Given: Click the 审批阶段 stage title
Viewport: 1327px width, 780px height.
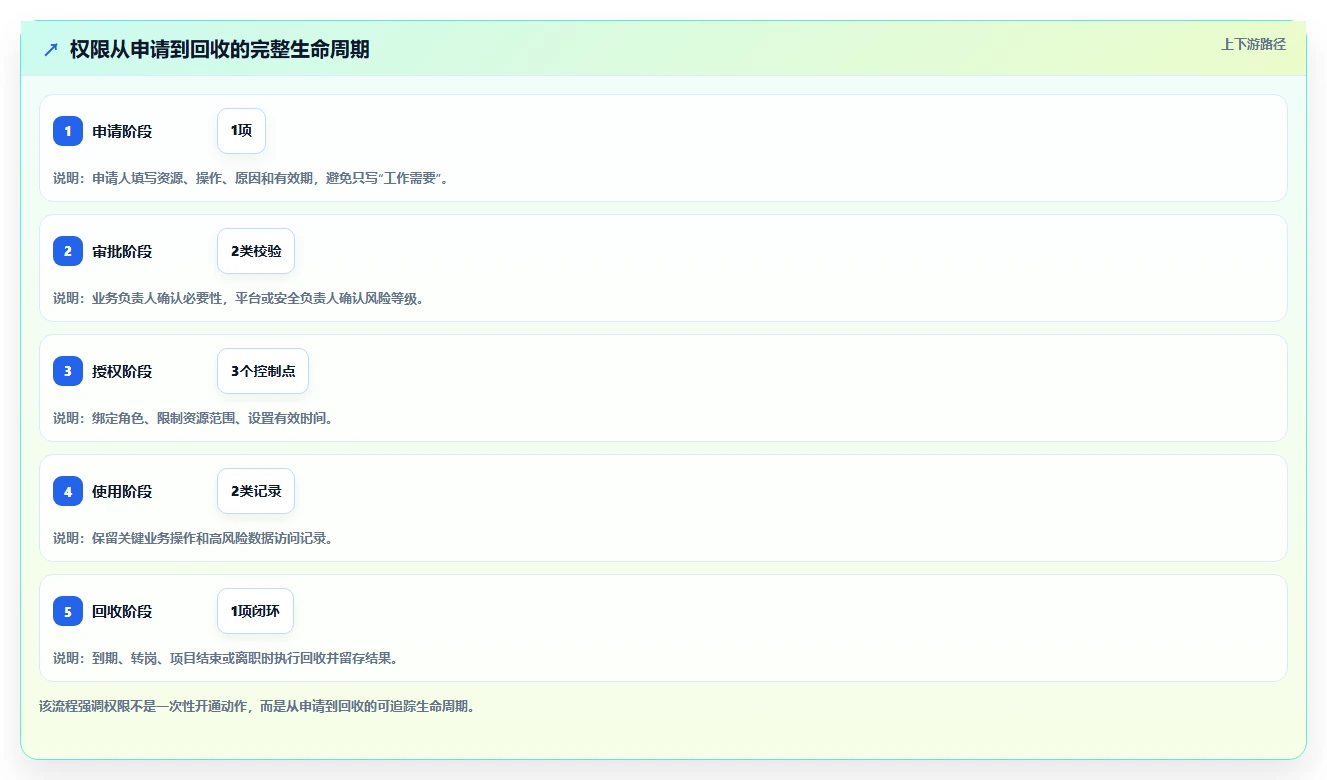Looking at the screenshot, I should pyautogui.click(x=122, y=251).
